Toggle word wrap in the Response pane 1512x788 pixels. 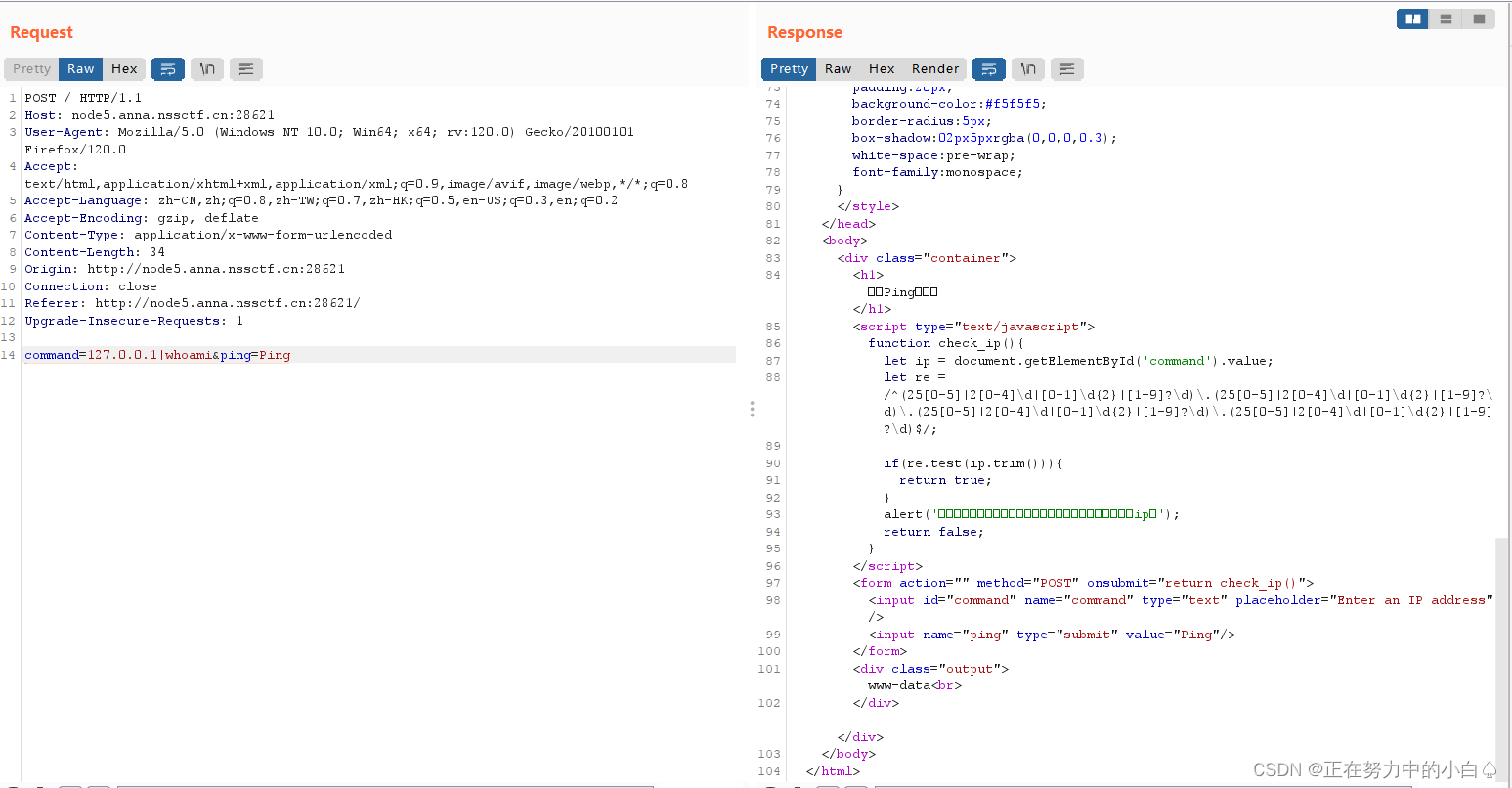pos(989,68)
